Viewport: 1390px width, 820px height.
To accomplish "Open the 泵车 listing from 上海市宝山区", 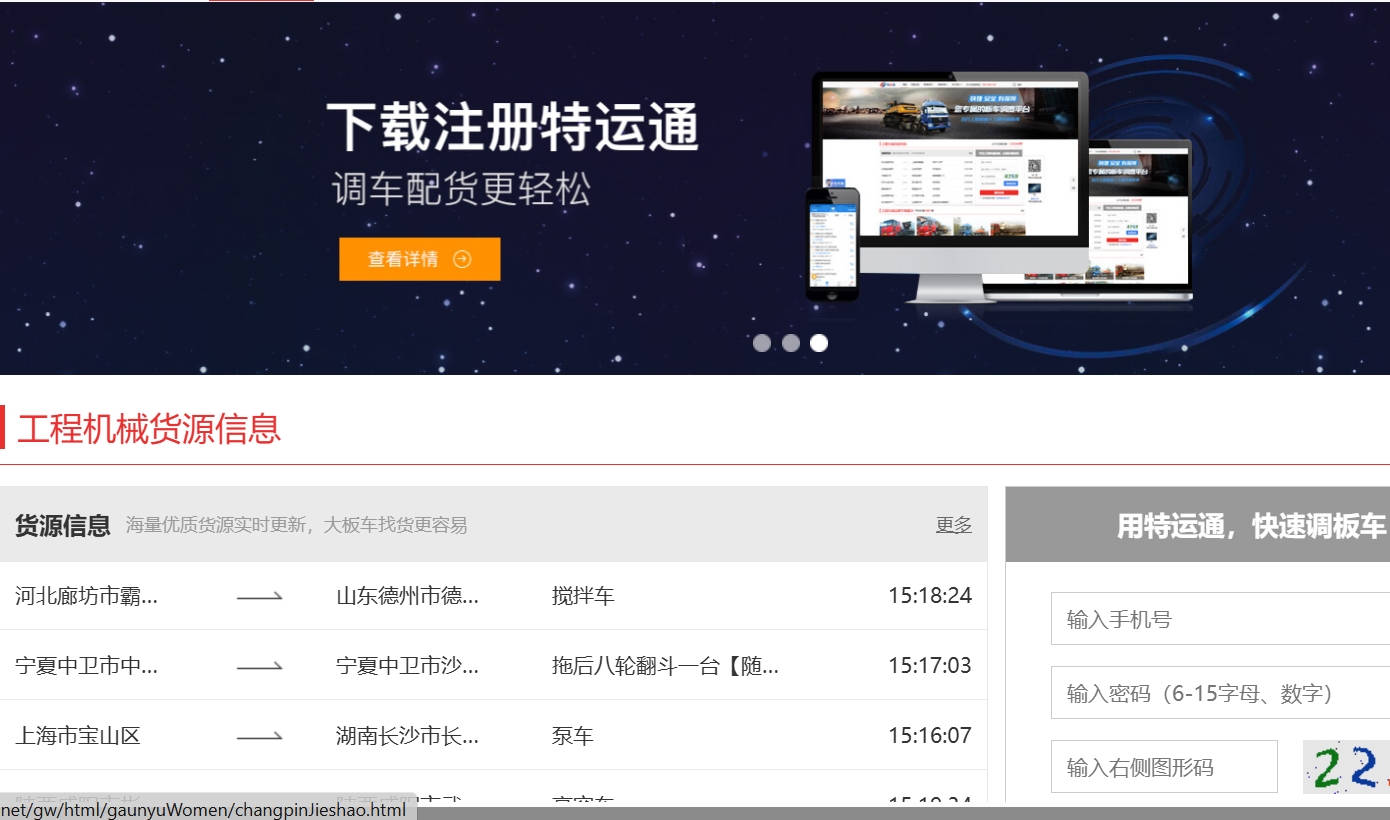I will tap(572, 735).
